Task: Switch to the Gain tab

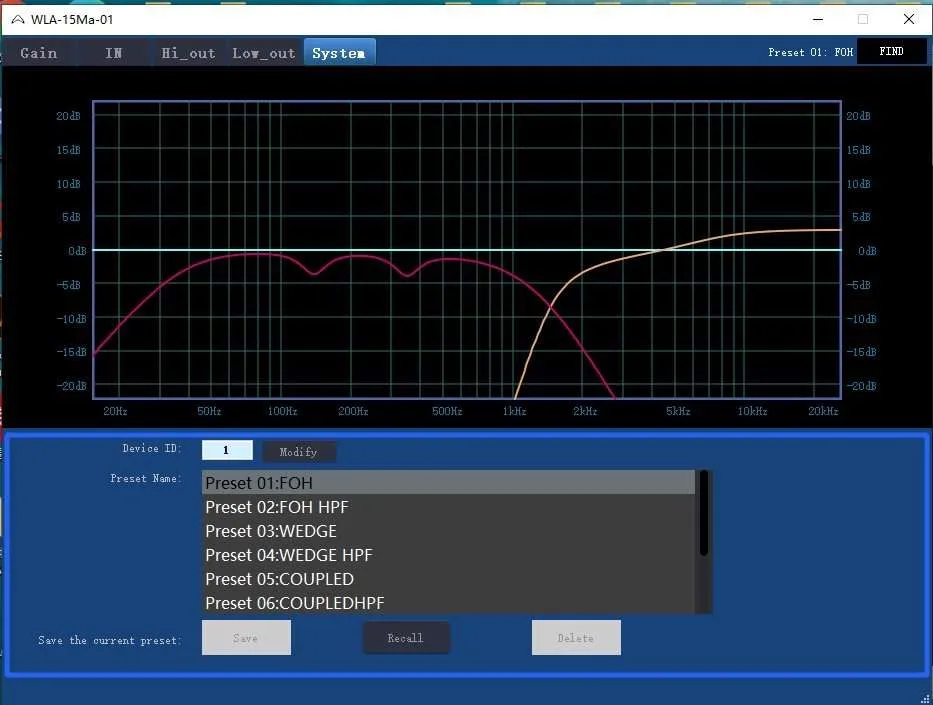Action: 39,53
